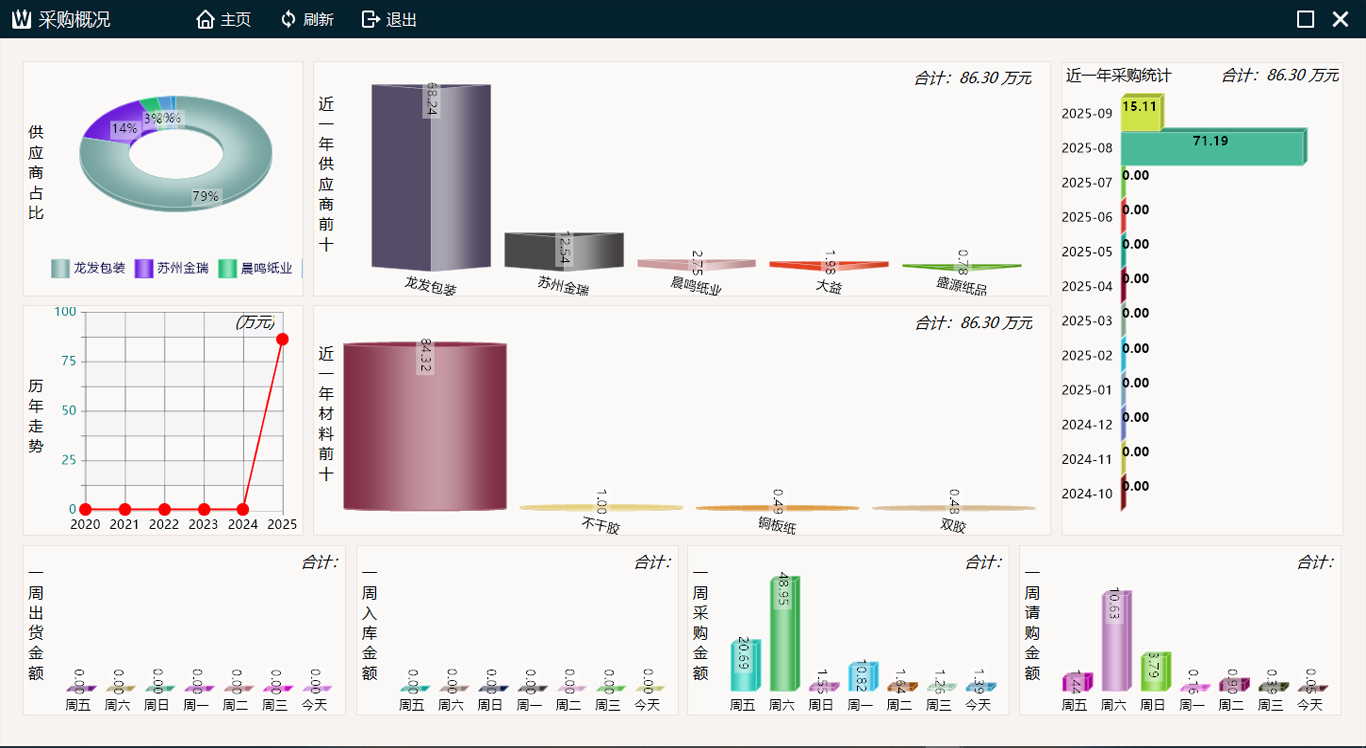
Task: Click the 退出 exit icon
Action: pos(371,20)
